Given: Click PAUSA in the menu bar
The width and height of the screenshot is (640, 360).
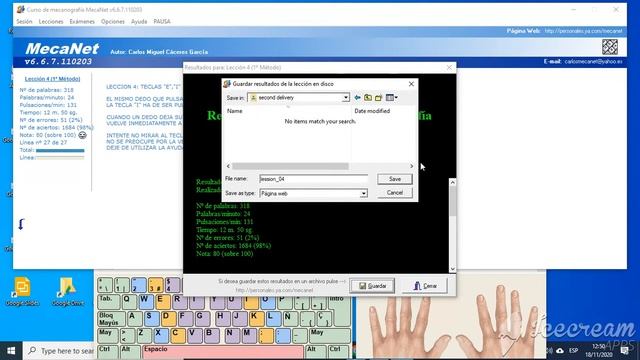Looking at the screenshot, I should [162, 22].
